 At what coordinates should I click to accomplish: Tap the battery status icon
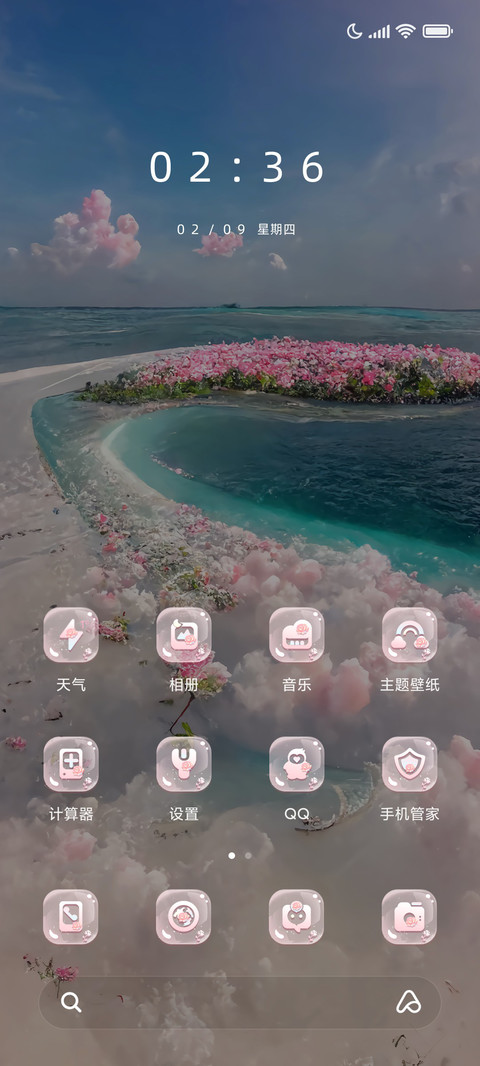pos(438,31)
